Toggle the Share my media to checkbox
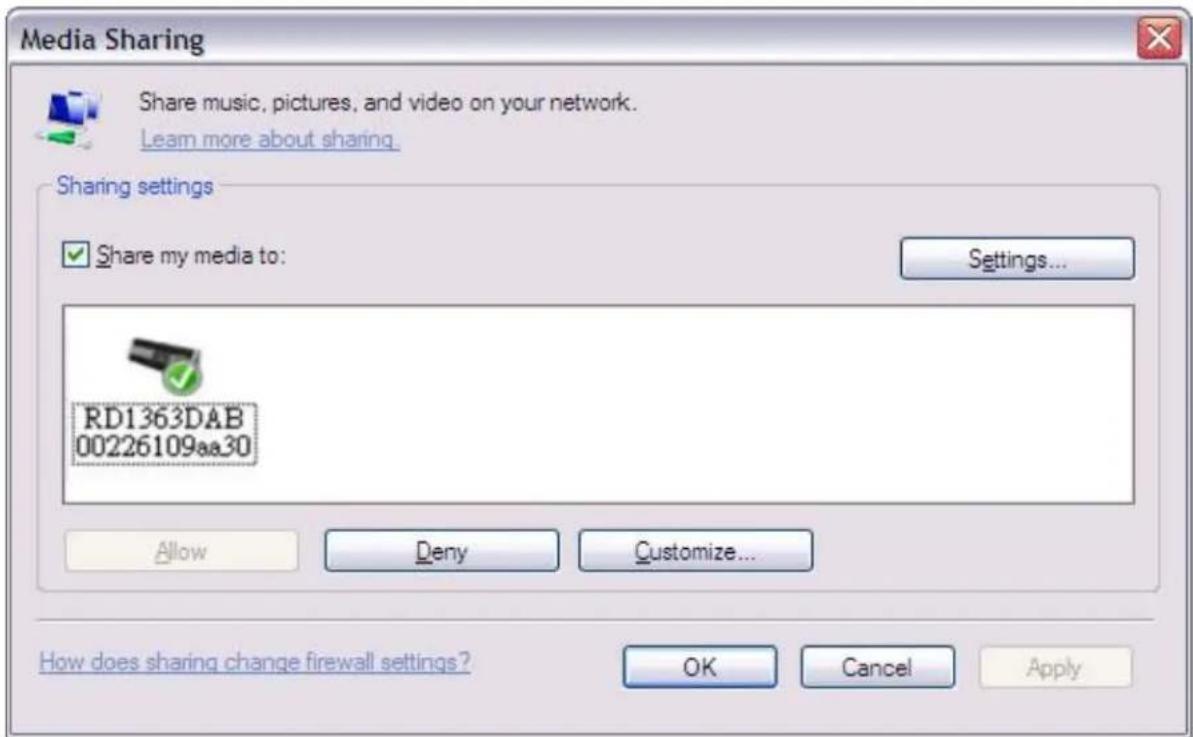The image size is (1193, 737). (75, 255)
